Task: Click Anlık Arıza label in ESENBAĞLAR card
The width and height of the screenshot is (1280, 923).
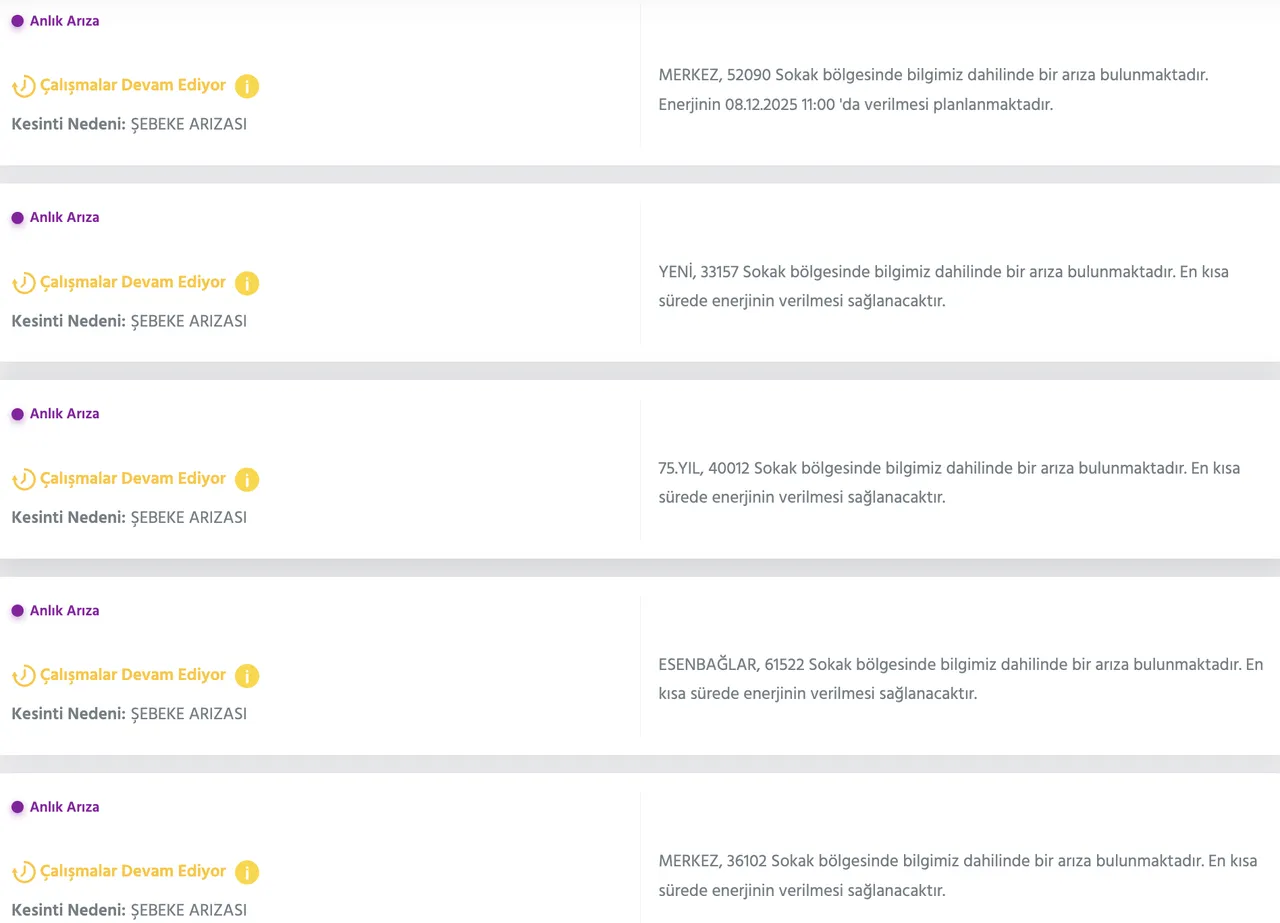Action: [64, 611]
